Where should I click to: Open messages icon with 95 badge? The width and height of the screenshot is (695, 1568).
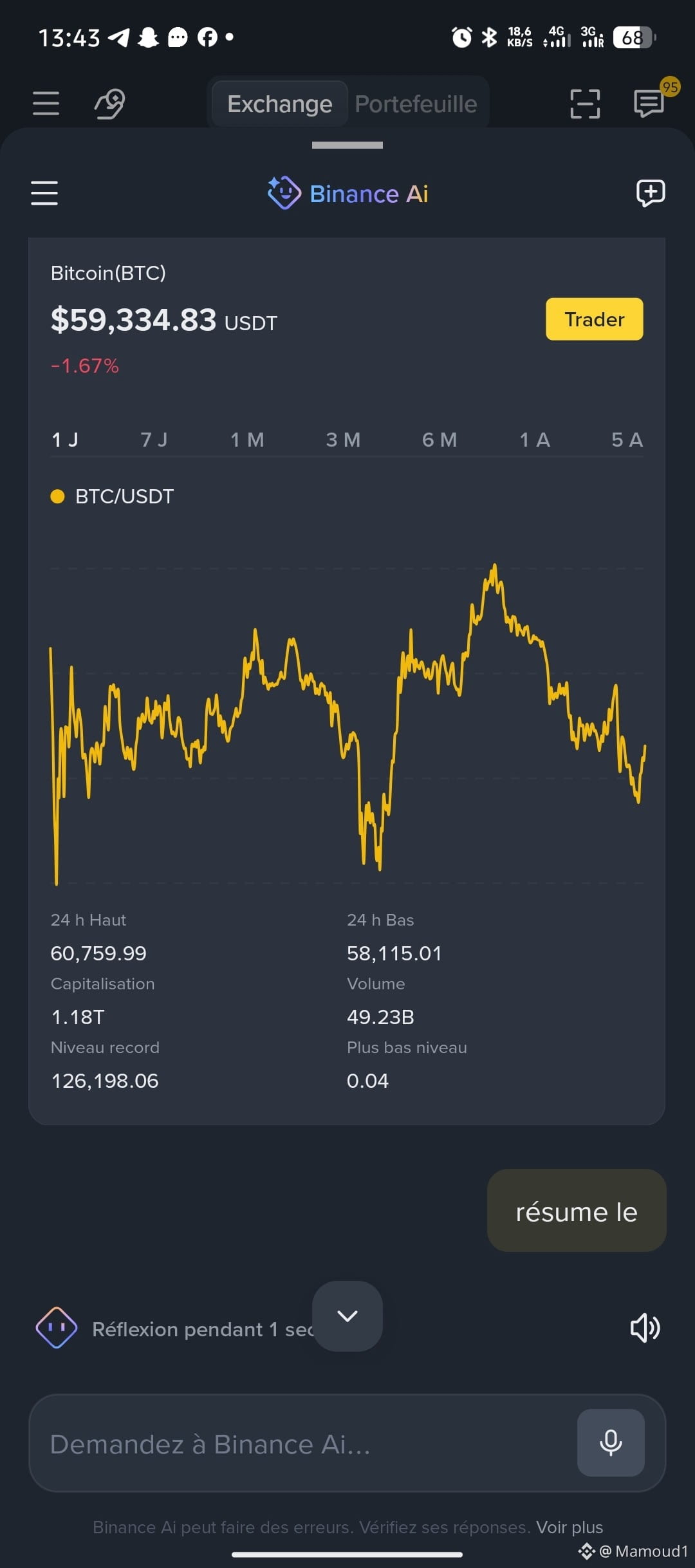click(650, 103)
